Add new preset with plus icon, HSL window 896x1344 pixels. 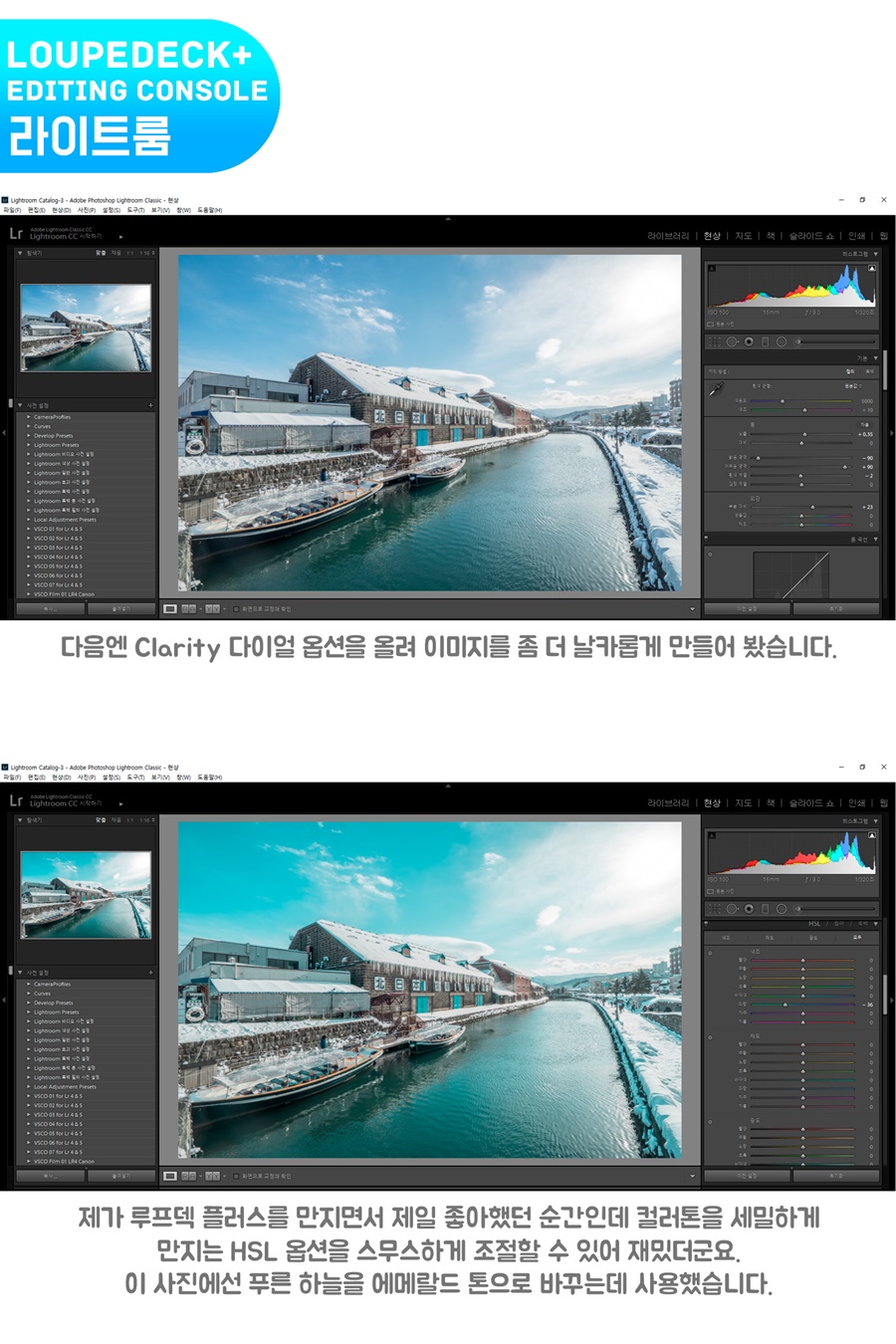pos(150,973)
